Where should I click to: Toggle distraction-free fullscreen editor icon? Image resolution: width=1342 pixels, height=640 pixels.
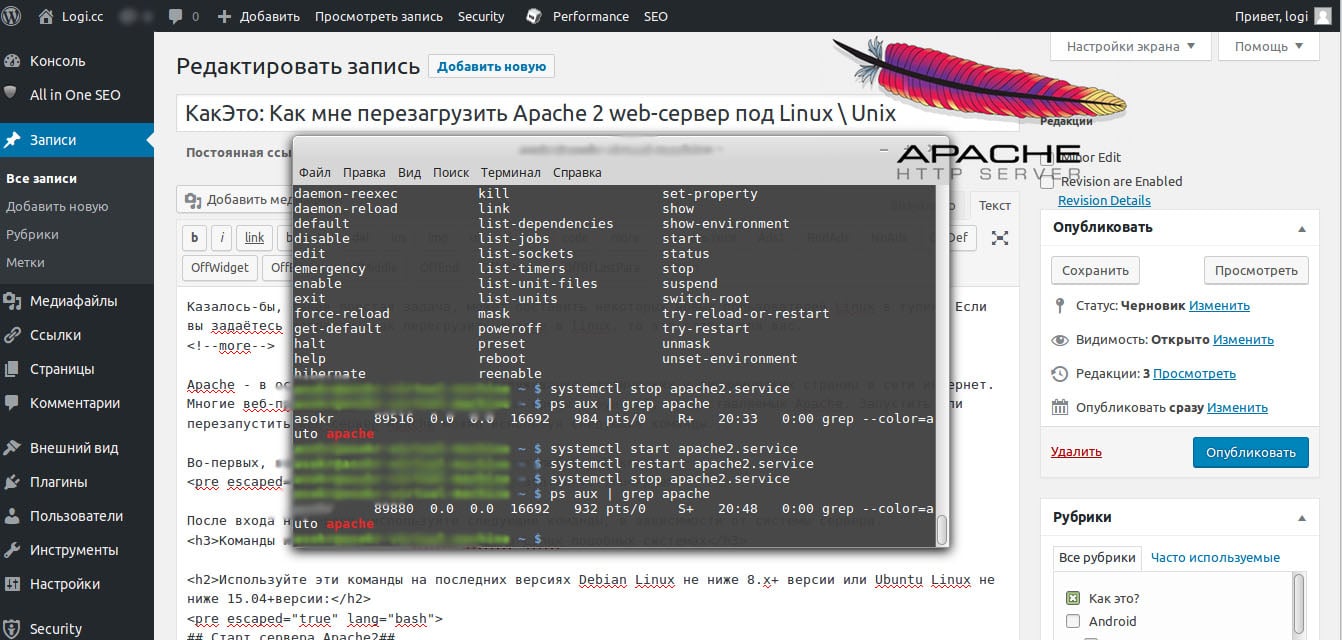tap(1000, 237)
